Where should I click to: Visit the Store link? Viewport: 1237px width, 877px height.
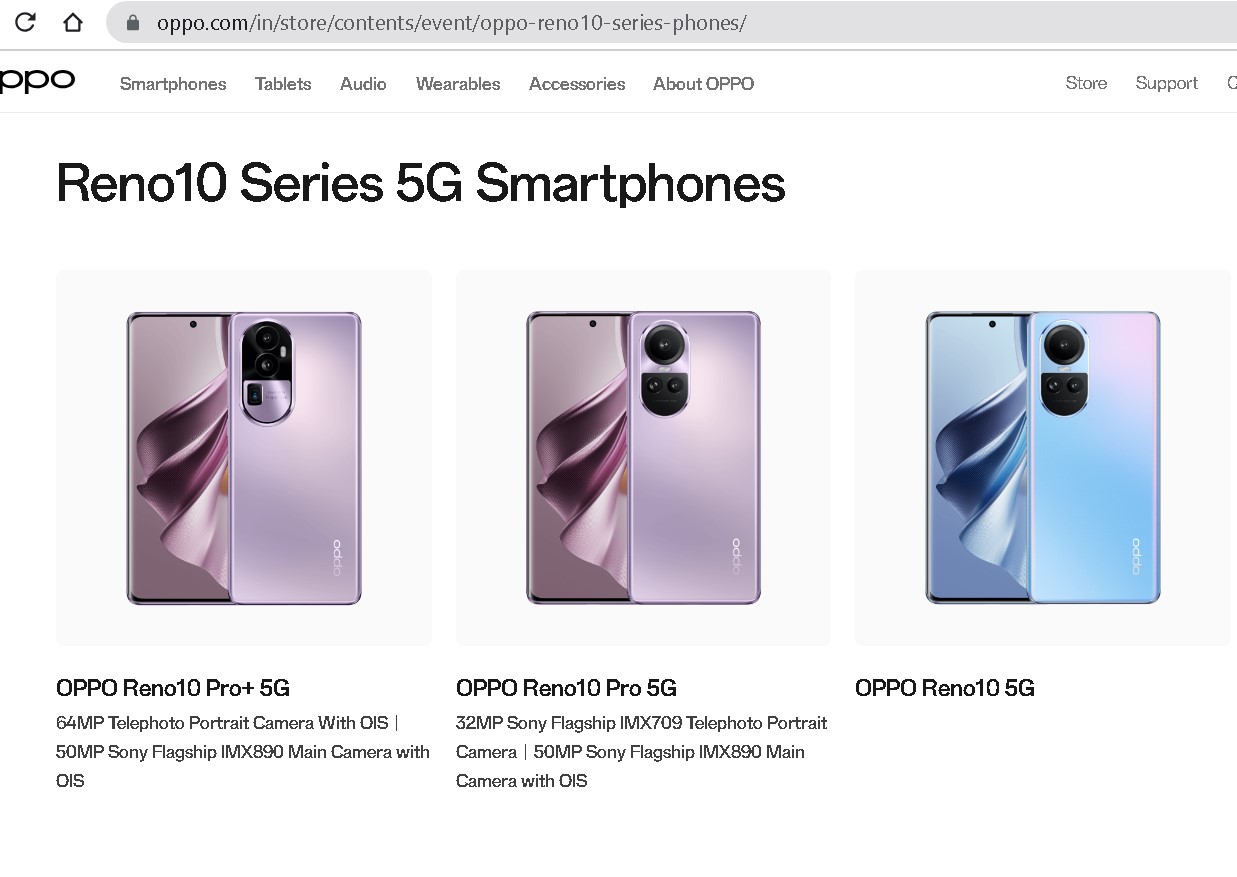tap(1086, 83)
